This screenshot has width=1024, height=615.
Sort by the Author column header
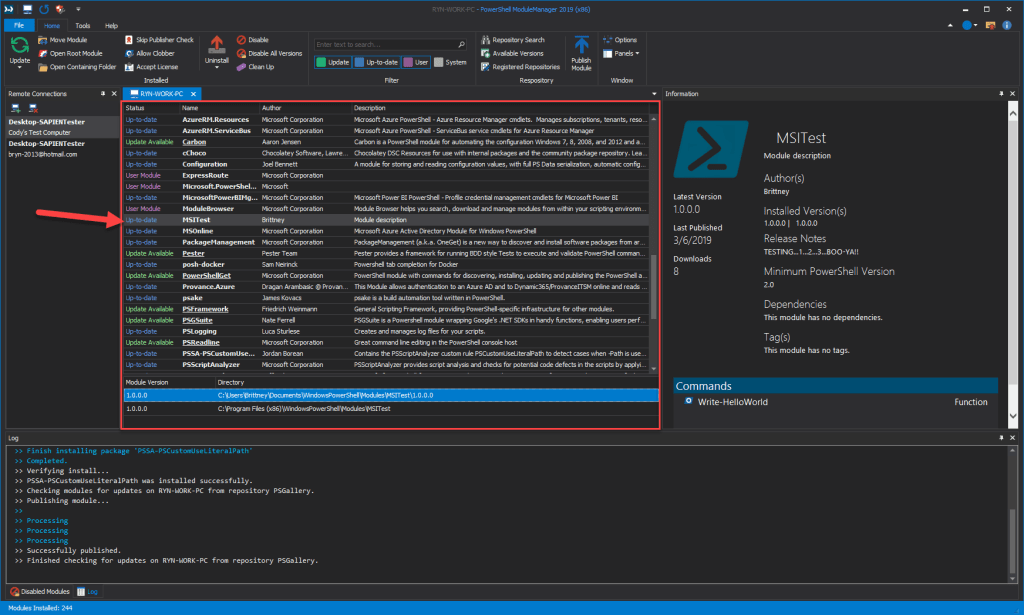pyautogui.click(x=272, y=108)
